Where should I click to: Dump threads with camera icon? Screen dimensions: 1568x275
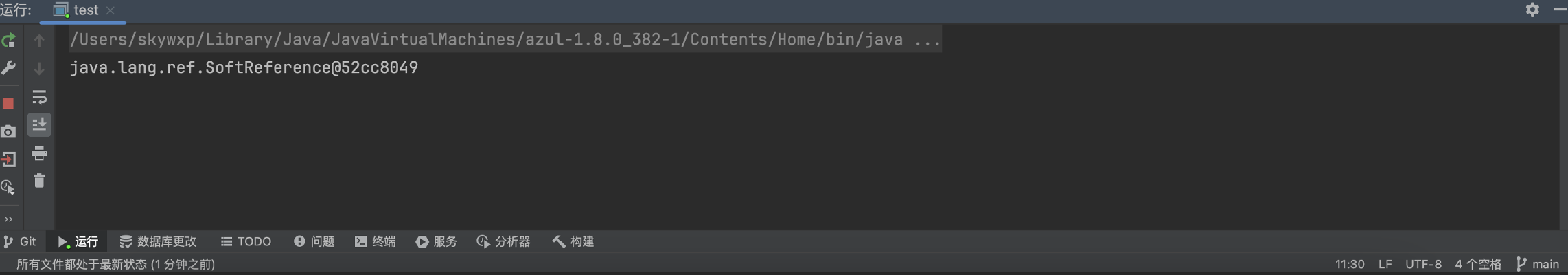[x=8, y=131]
